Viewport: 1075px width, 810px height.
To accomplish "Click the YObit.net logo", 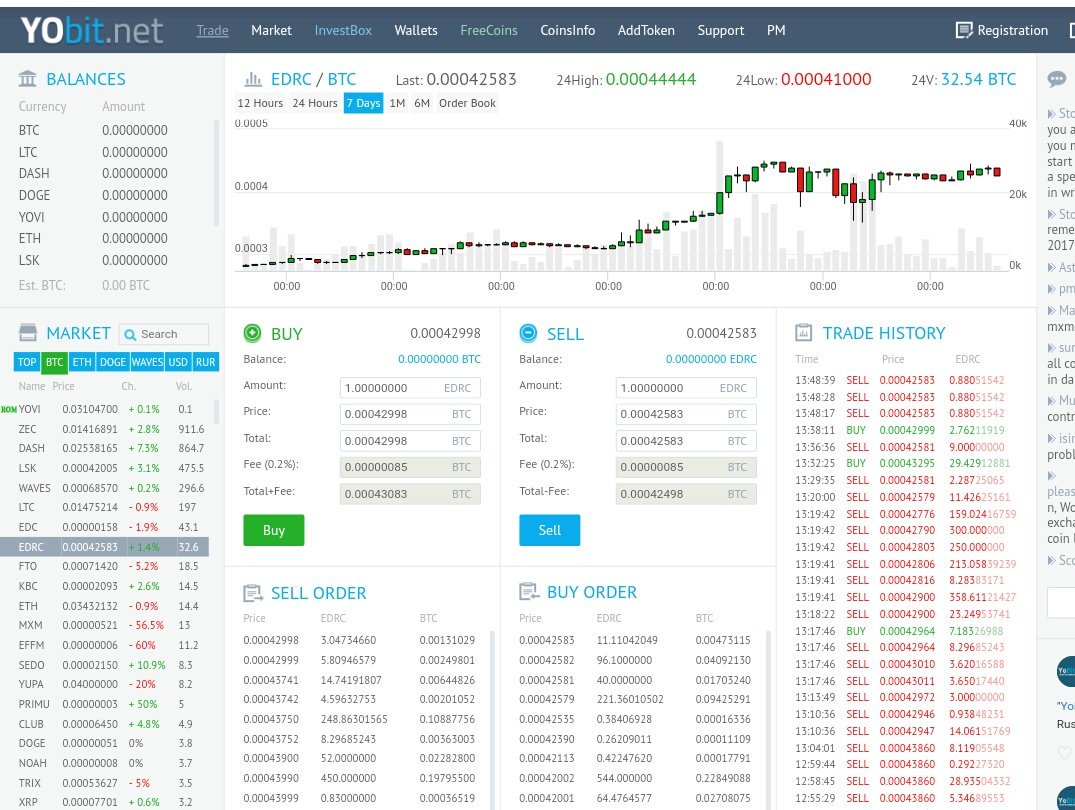I will (x=92, y=30).
